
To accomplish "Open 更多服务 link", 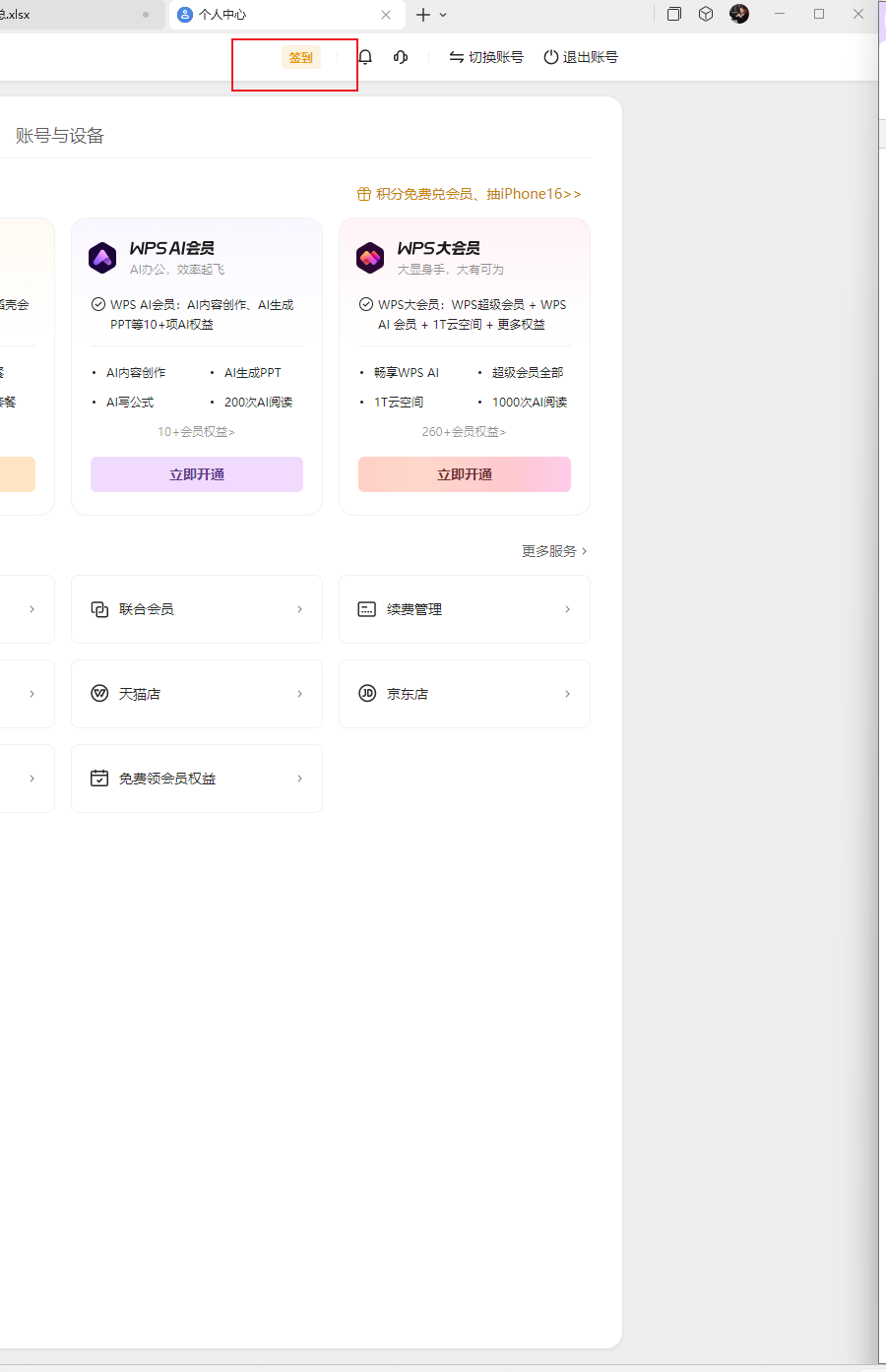I will [x=554, y=551].
